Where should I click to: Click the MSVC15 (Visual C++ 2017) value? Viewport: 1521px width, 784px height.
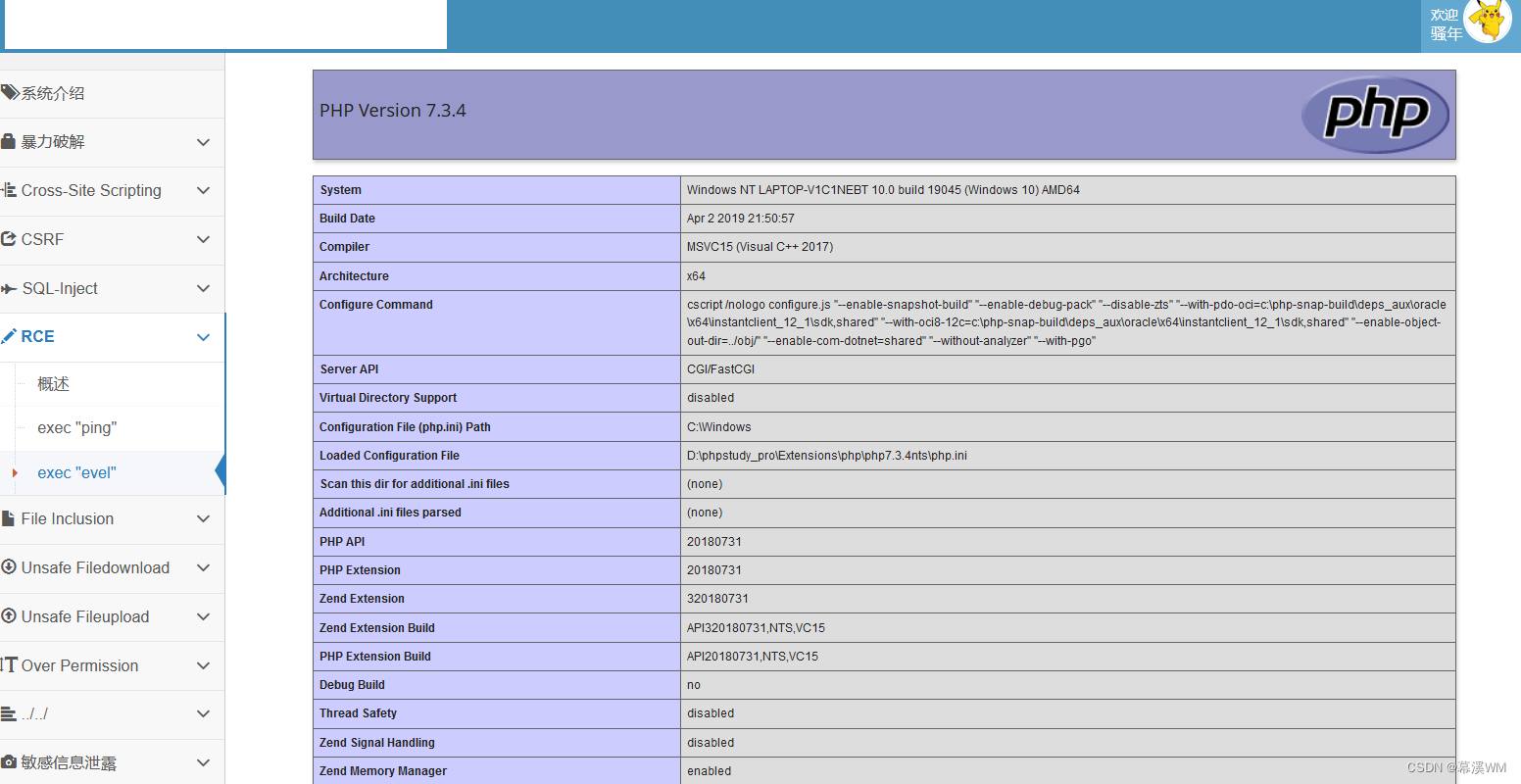[x=760, y=247]
